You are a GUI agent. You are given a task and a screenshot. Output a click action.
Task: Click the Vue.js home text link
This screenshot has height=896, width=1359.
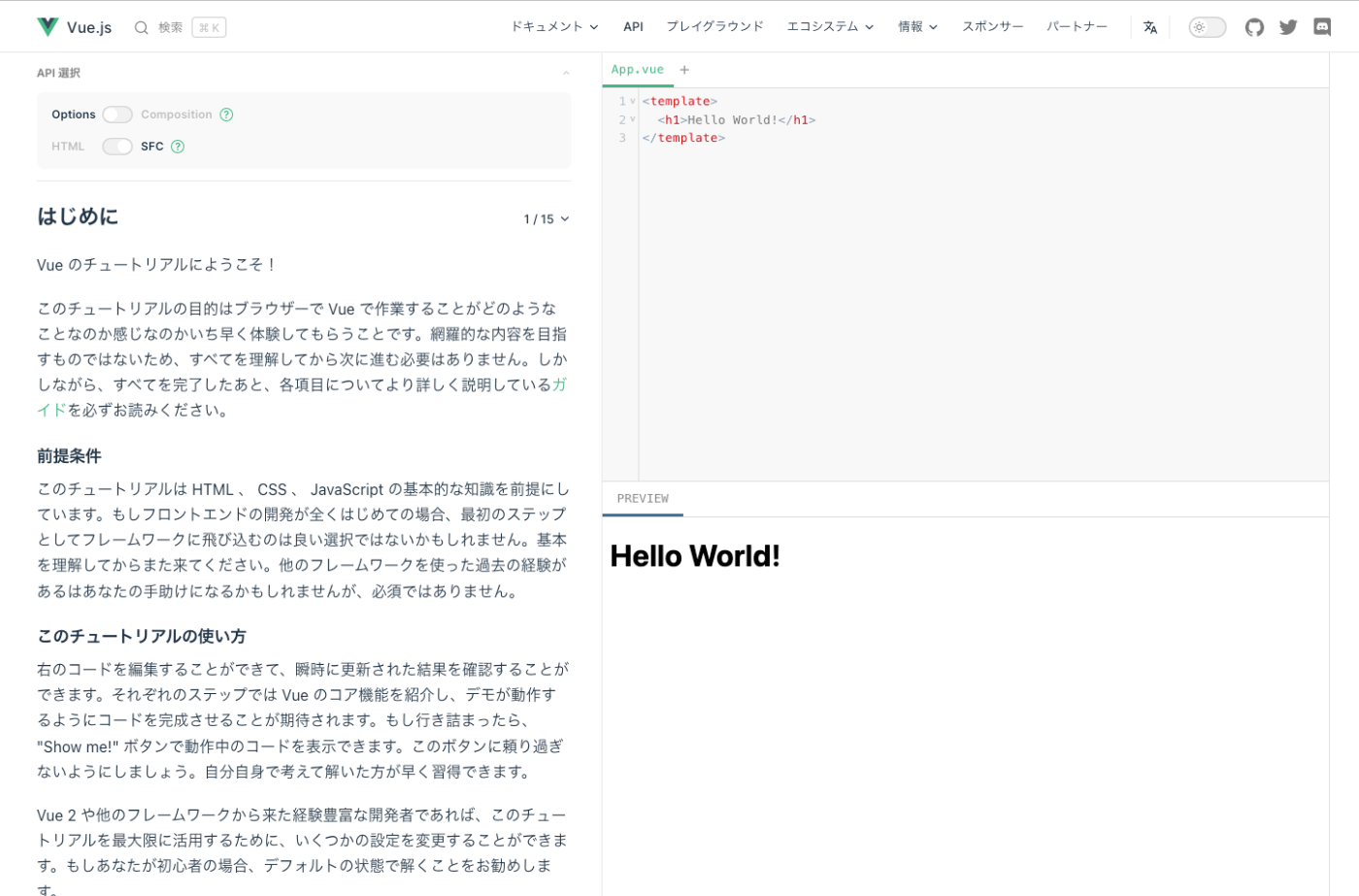(89, 27)
